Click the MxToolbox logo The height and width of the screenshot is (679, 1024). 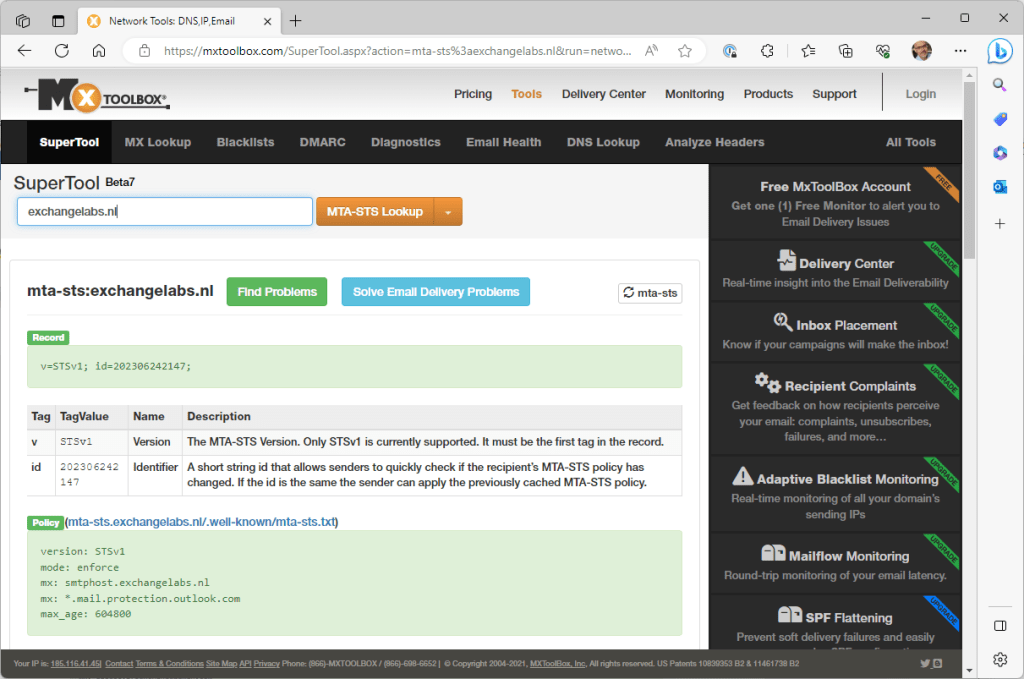pos(96,95)
